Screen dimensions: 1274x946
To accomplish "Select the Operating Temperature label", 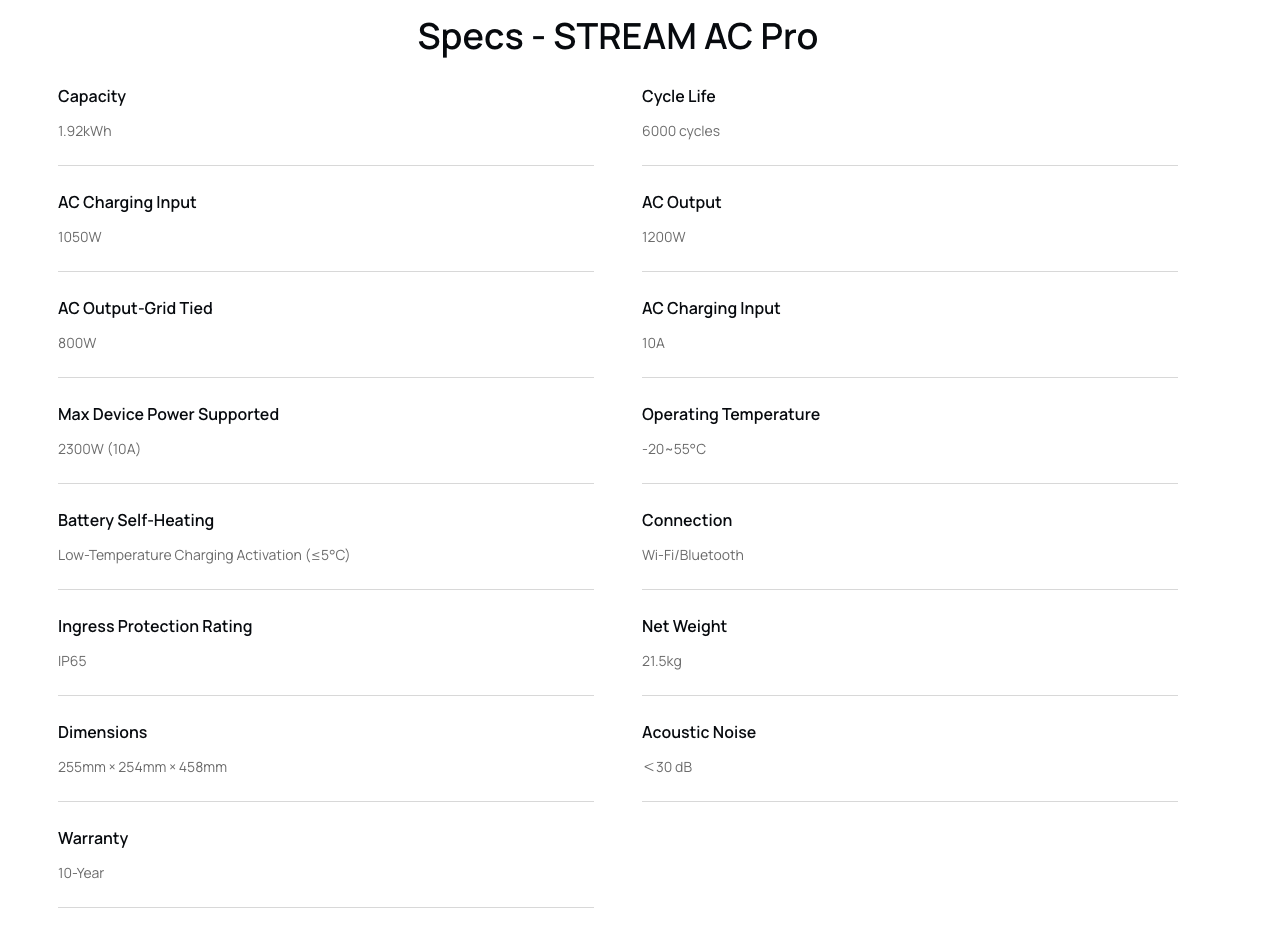I will pos(731,414).
